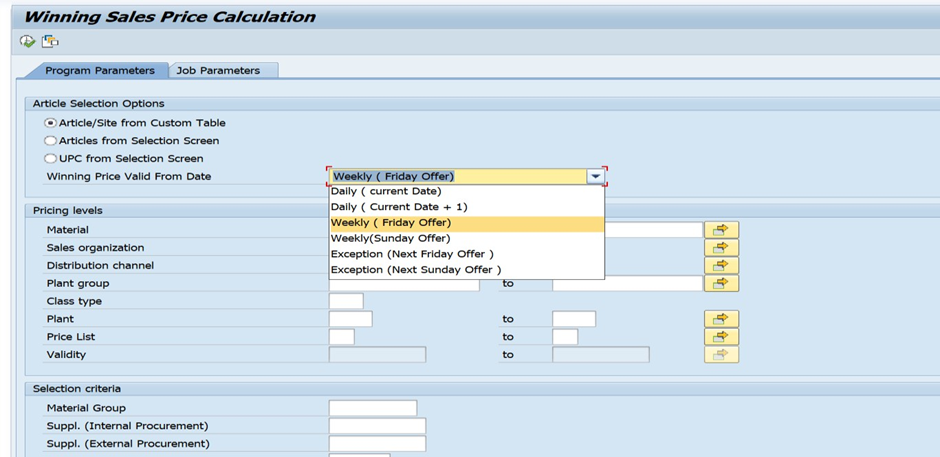Screen dimensions: 940x457
Task: Open multiple selection for Material
Action: [x=721, y=230]
